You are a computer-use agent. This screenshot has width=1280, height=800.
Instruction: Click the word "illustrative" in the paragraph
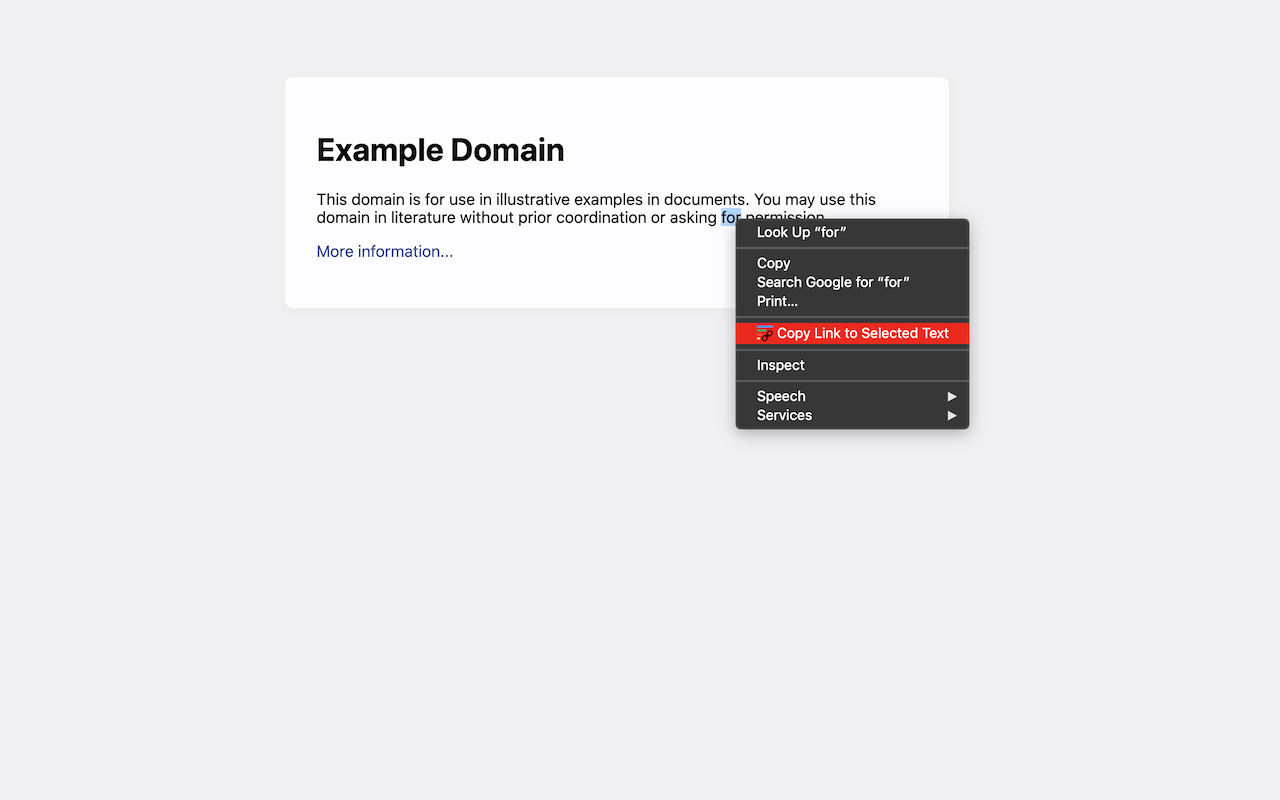(x=532, y=199)
